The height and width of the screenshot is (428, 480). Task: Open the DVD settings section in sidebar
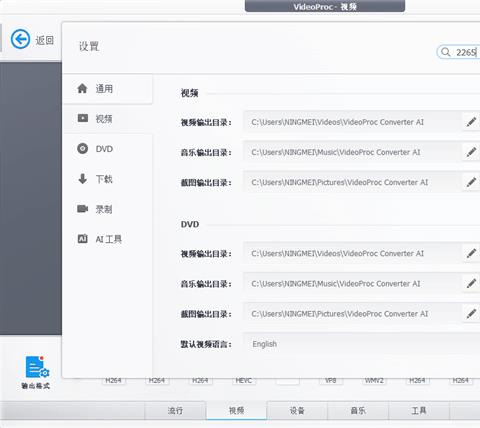(x=107, y=149)
